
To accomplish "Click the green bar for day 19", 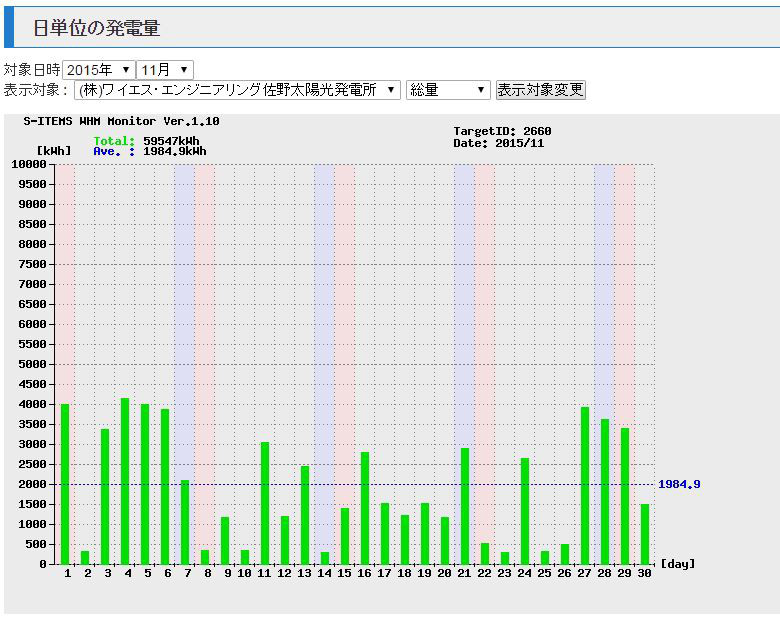I will click(425, 533).
